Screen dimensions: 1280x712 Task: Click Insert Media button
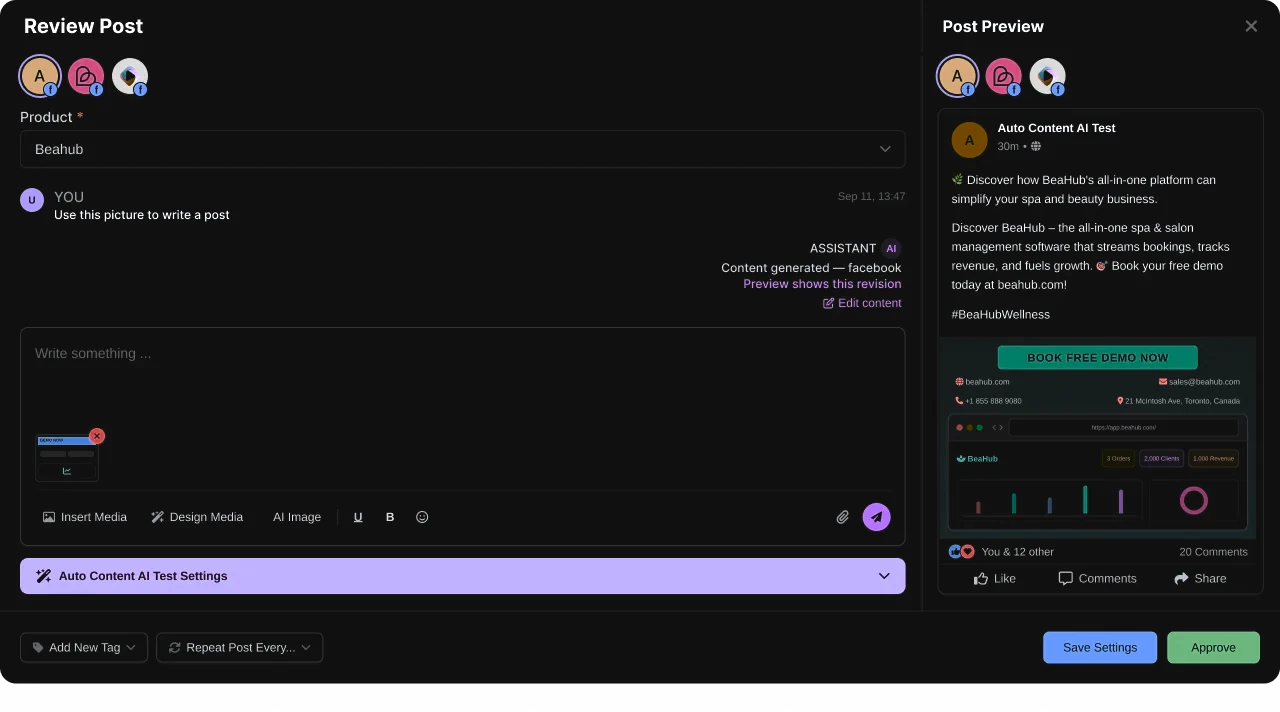(85, 517)
